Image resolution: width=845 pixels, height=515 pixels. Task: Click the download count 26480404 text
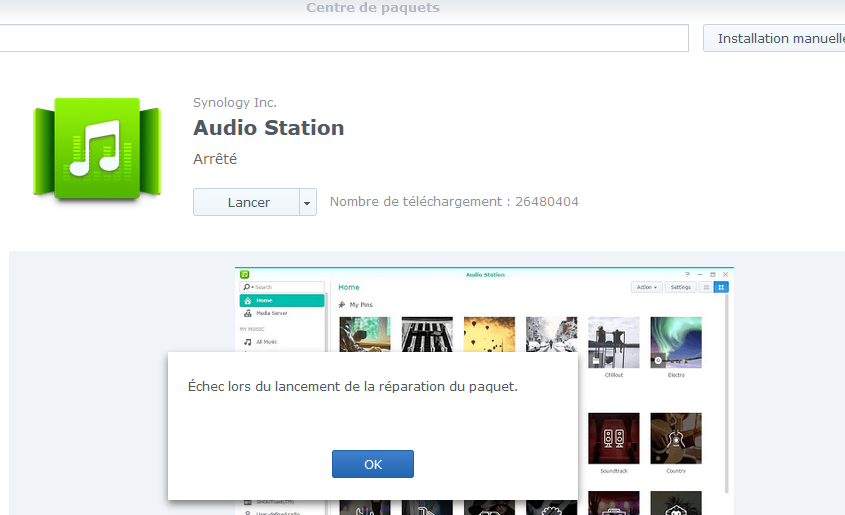pyautogui.click(x=547, y=201)
